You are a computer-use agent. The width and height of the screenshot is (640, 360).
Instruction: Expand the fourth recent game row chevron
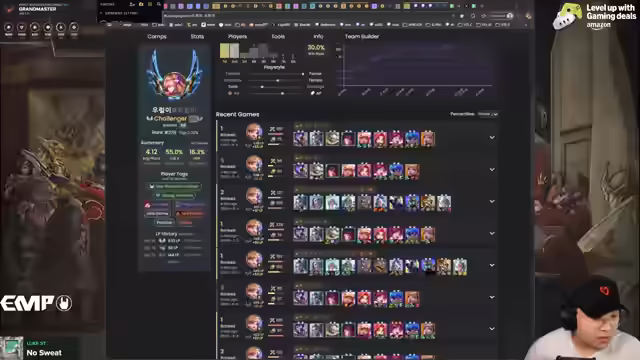pos(492,233)
